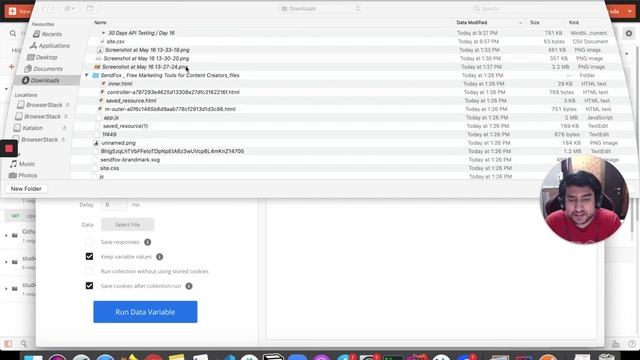This screenshot has width=640, height=360.
Task: Click info icon beside Keep variable values
Action: tap(160, 257)
